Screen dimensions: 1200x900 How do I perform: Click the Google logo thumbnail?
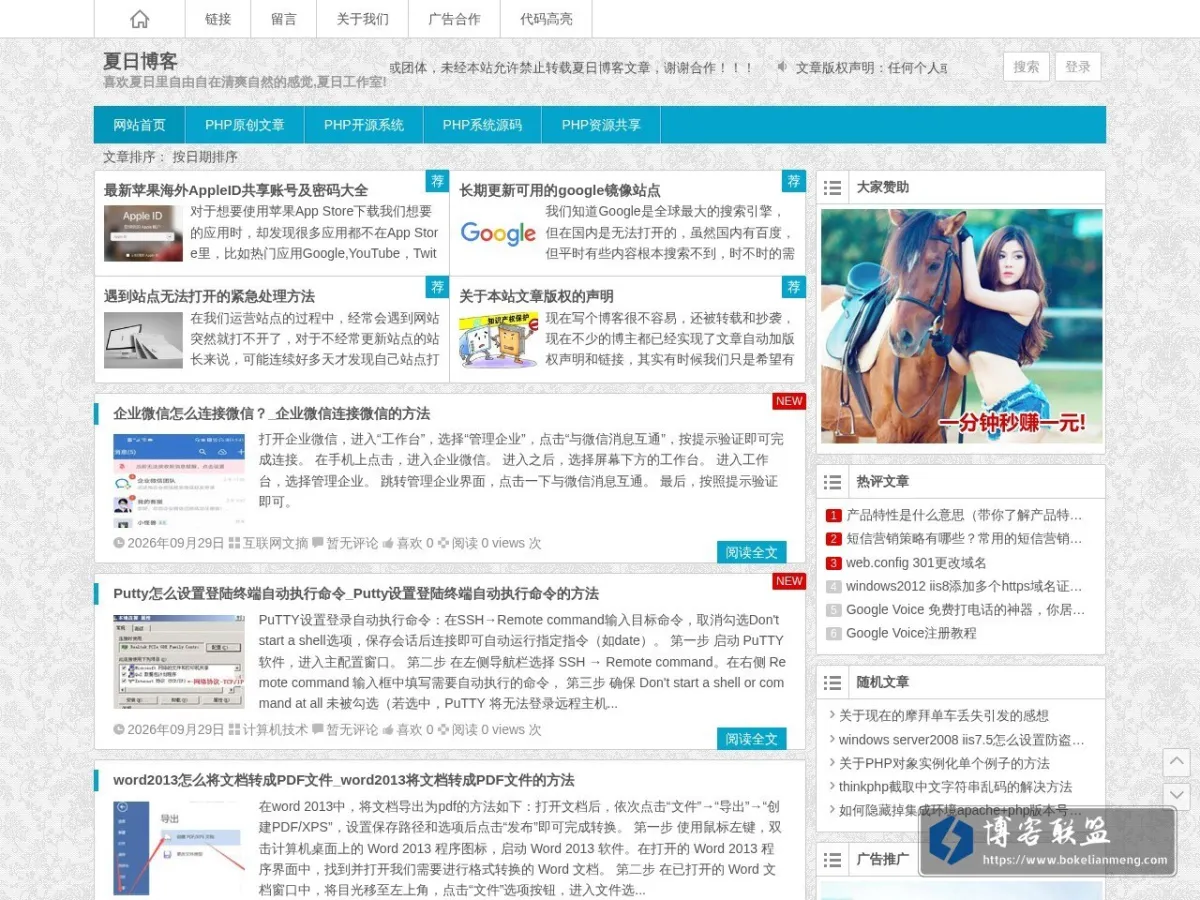[498, 233]
